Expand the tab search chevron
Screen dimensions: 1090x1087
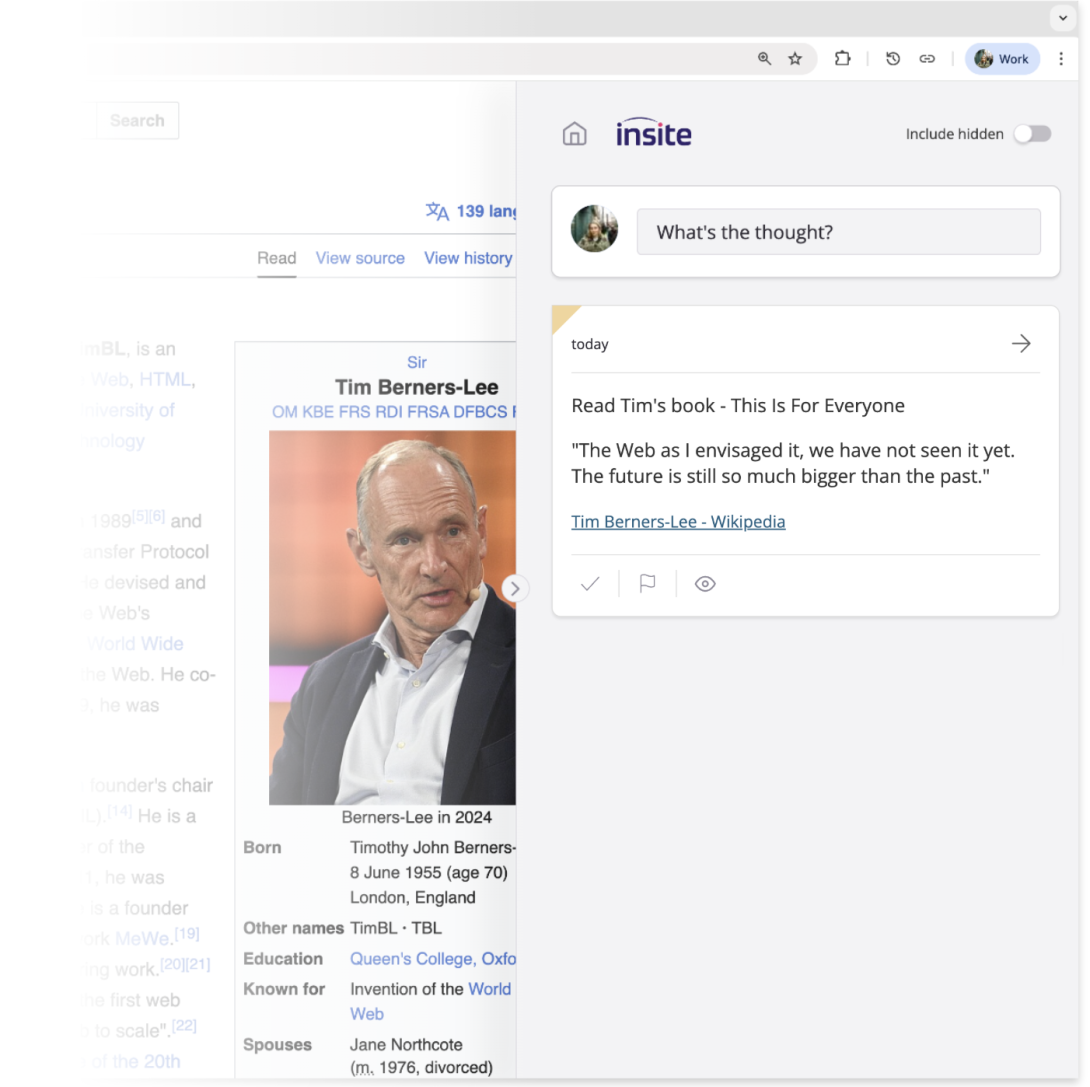(x=1063, y=18)
